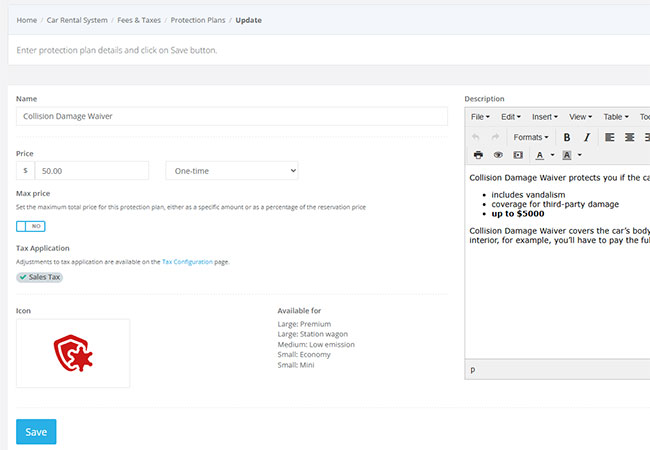This screenshot has height=450, width=650.
Task: Go to Fees & Taxes breadcrumb
Action: [x=139, y=20]
